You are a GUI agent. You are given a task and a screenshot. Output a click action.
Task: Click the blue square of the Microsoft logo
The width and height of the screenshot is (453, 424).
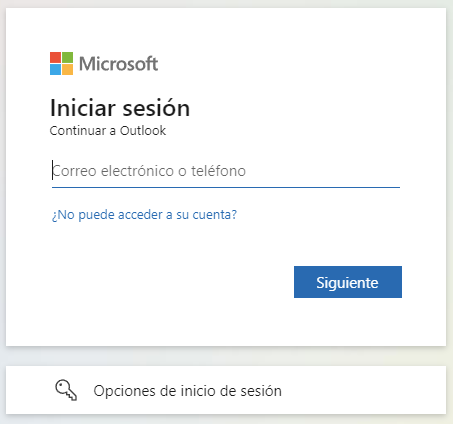(55, 69)
